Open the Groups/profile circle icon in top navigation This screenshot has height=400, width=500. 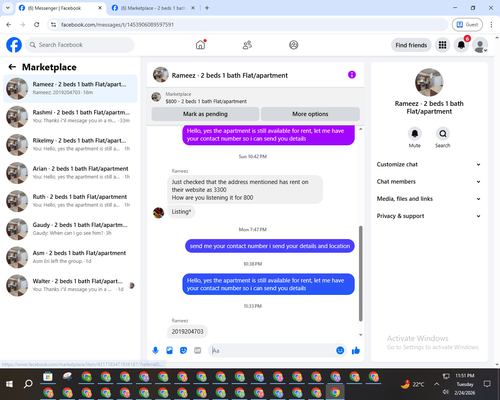294,45
